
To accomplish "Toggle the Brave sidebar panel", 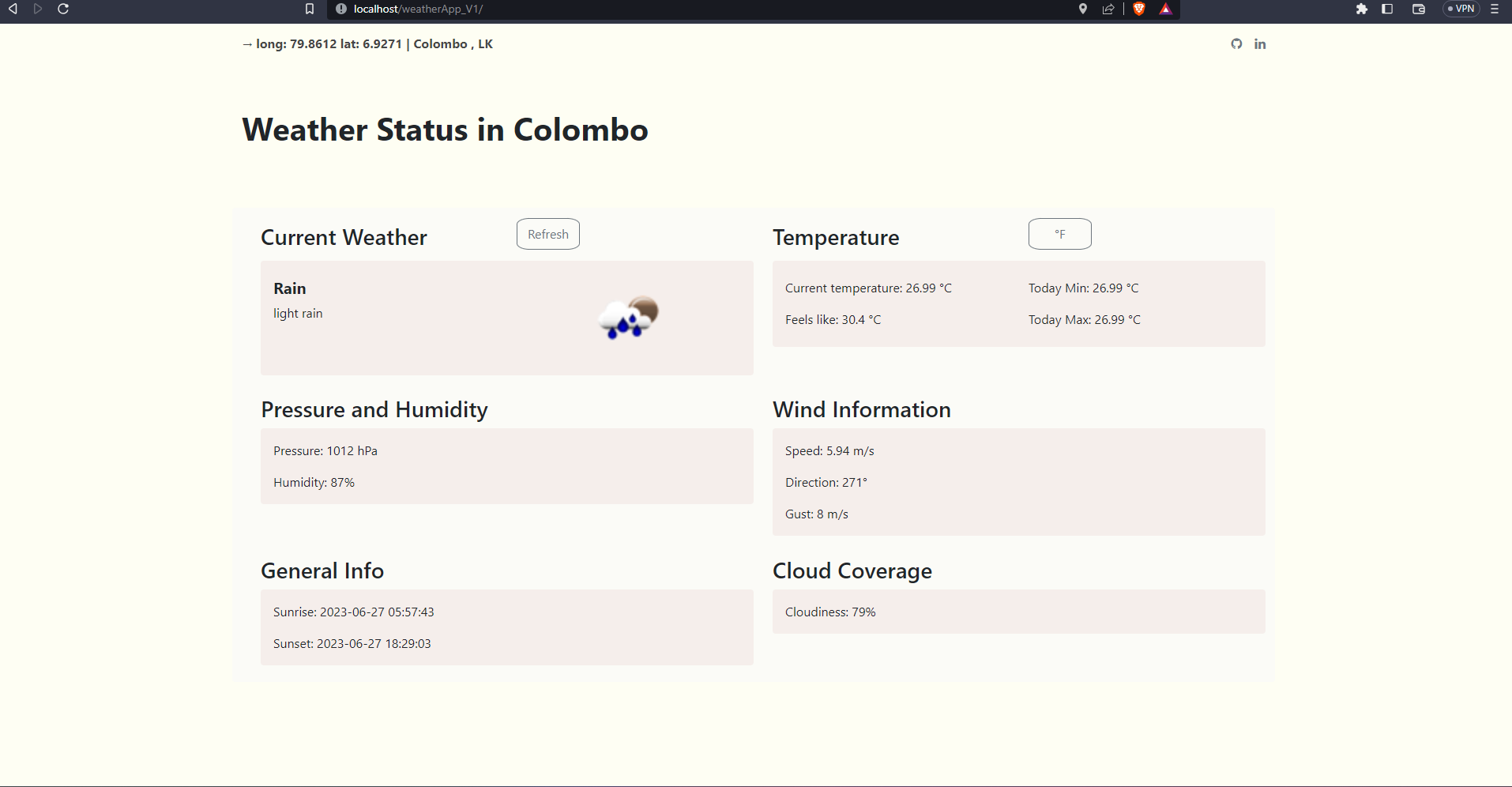I will click(x=1387, y=9).
